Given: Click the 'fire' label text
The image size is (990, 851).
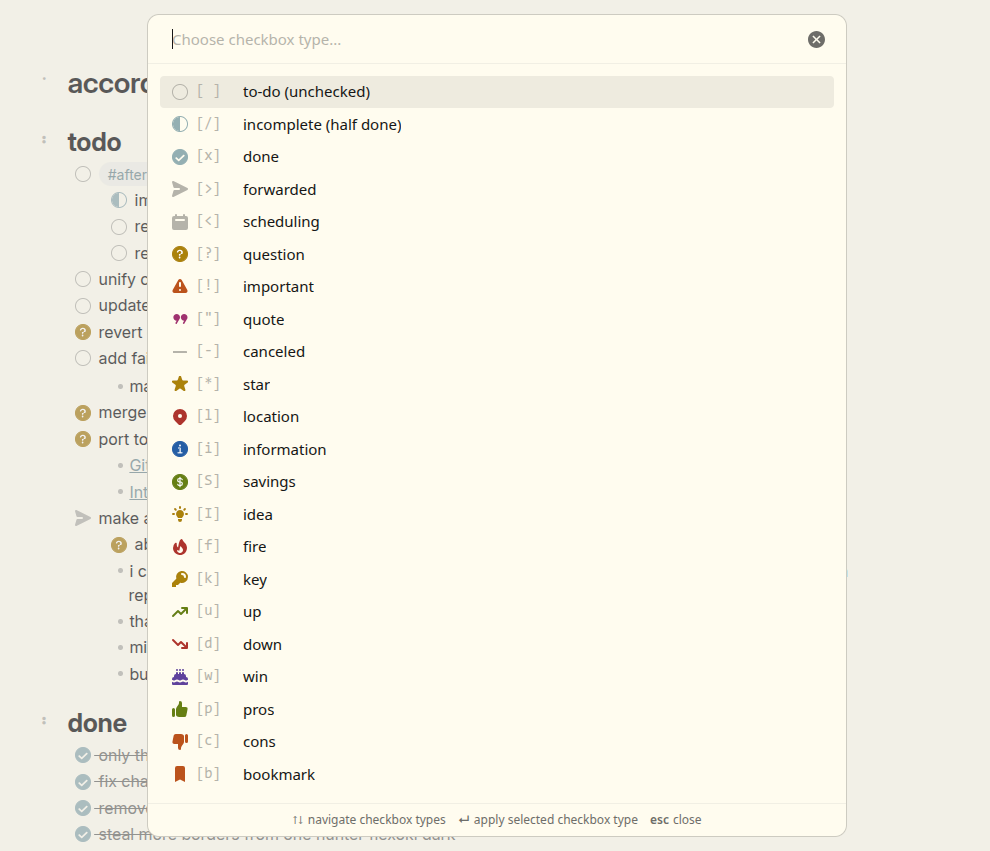Looking at the screenshot, I should [254, 547].
